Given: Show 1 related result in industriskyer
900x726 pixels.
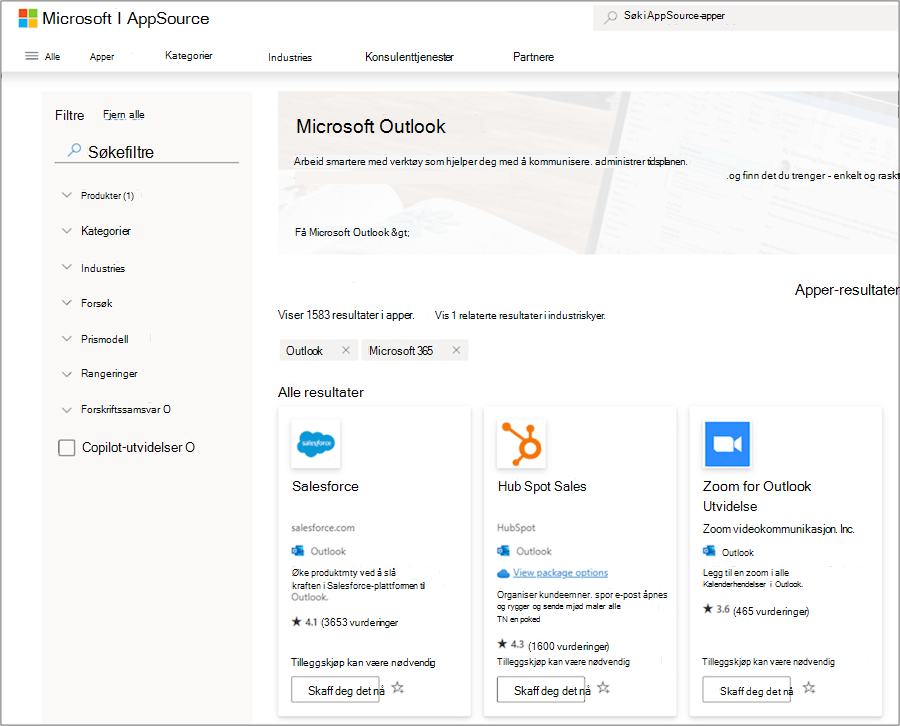Looking at the screenshot, I should coord(520,315).
